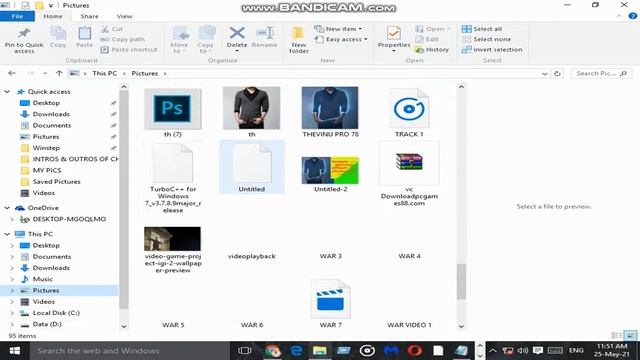Click the videoplayback file name
640x360 pixels.
(251, 256)
